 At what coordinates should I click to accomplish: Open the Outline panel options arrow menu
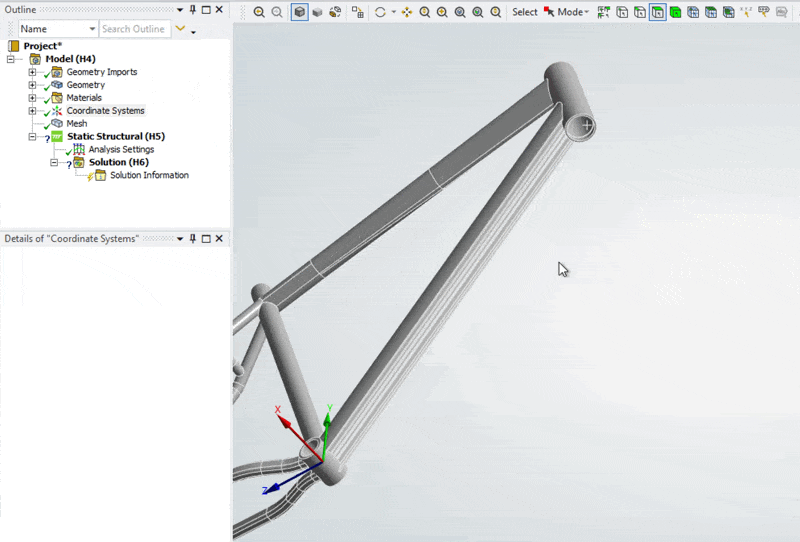click(179, 10)
